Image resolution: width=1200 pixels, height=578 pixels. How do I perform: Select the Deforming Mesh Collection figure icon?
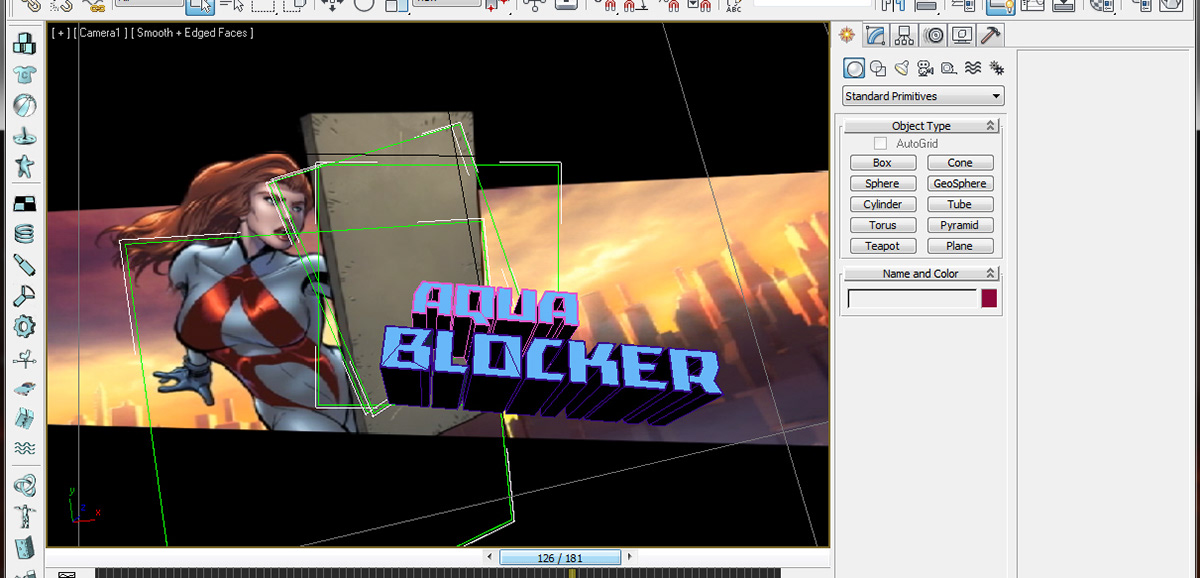click(x=24, y=167)
